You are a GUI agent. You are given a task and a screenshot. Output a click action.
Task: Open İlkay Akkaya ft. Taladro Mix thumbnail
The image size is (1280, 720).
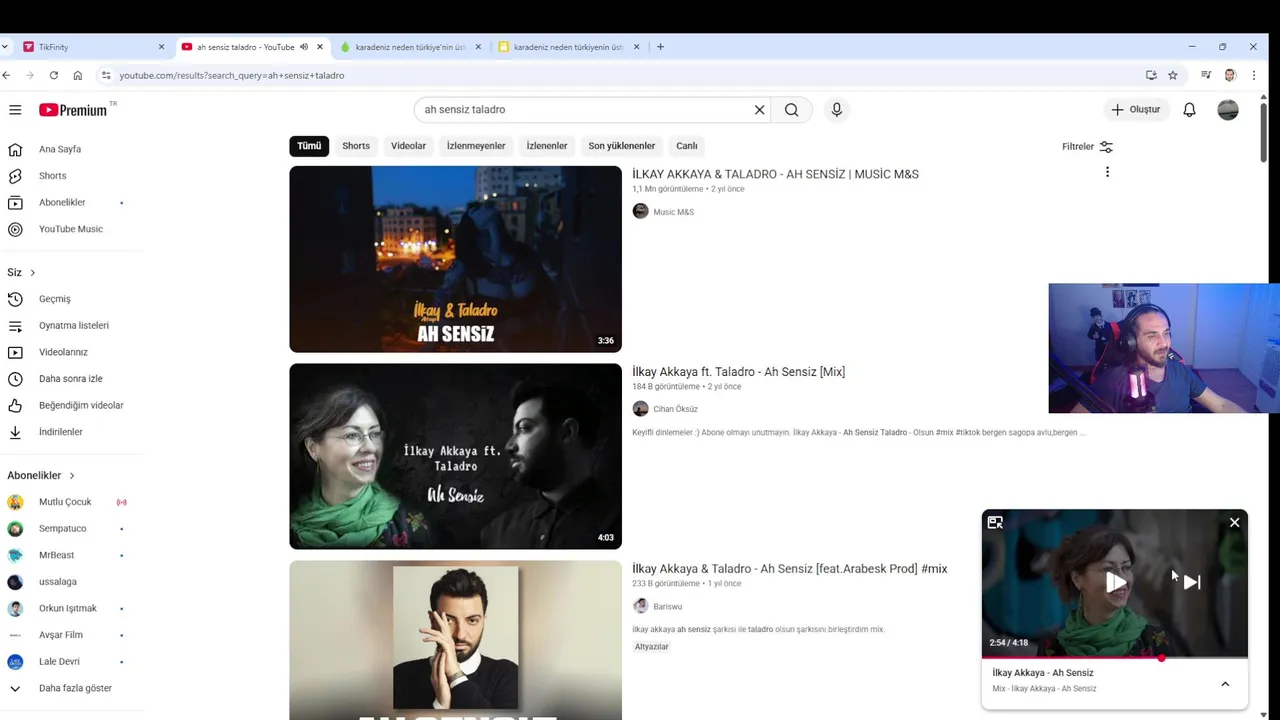455,456
